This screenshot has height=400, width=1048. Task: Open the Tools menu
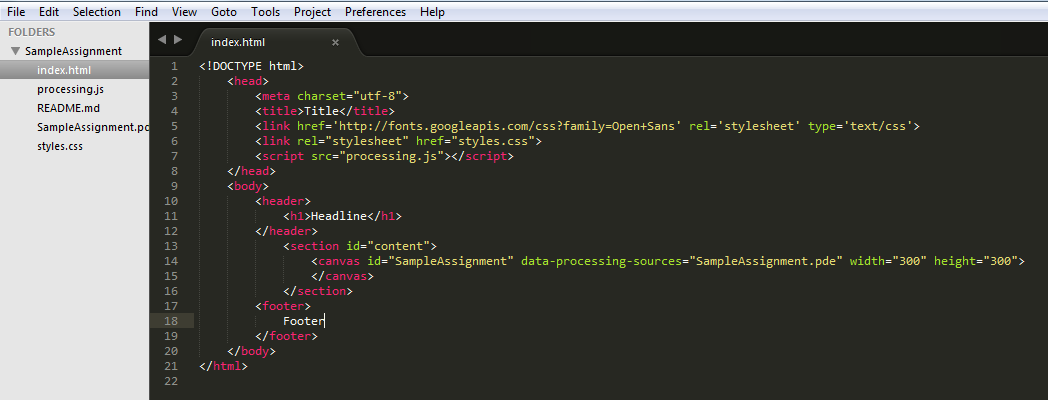[266, 12]
